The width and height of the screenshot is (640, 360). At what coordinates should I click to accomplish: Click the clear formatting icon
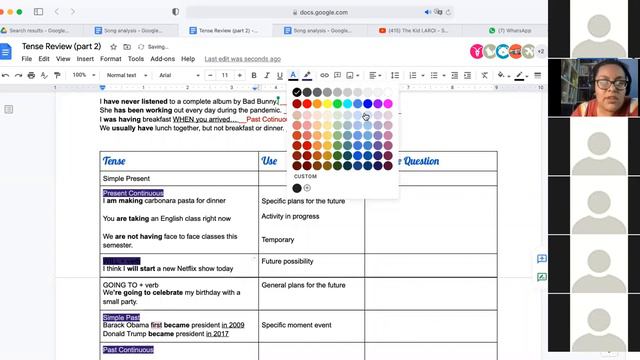(484, 75)
